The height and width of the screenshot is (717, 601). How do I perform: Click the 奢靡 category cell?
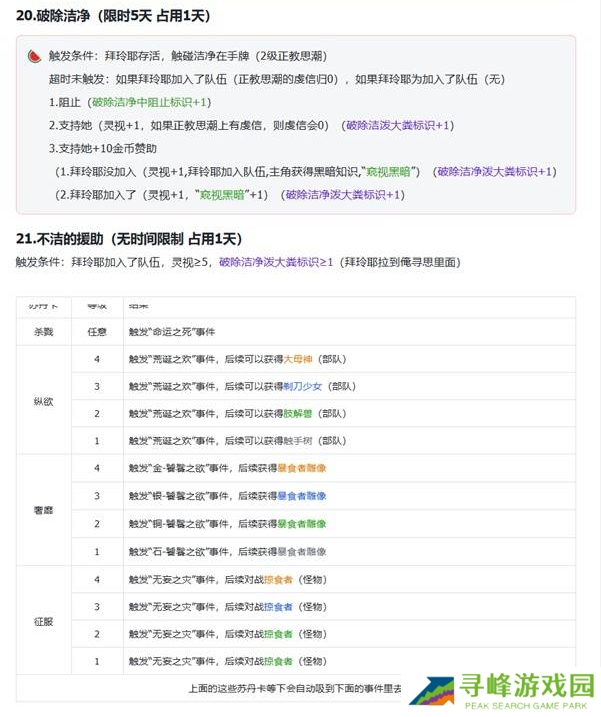43,510
